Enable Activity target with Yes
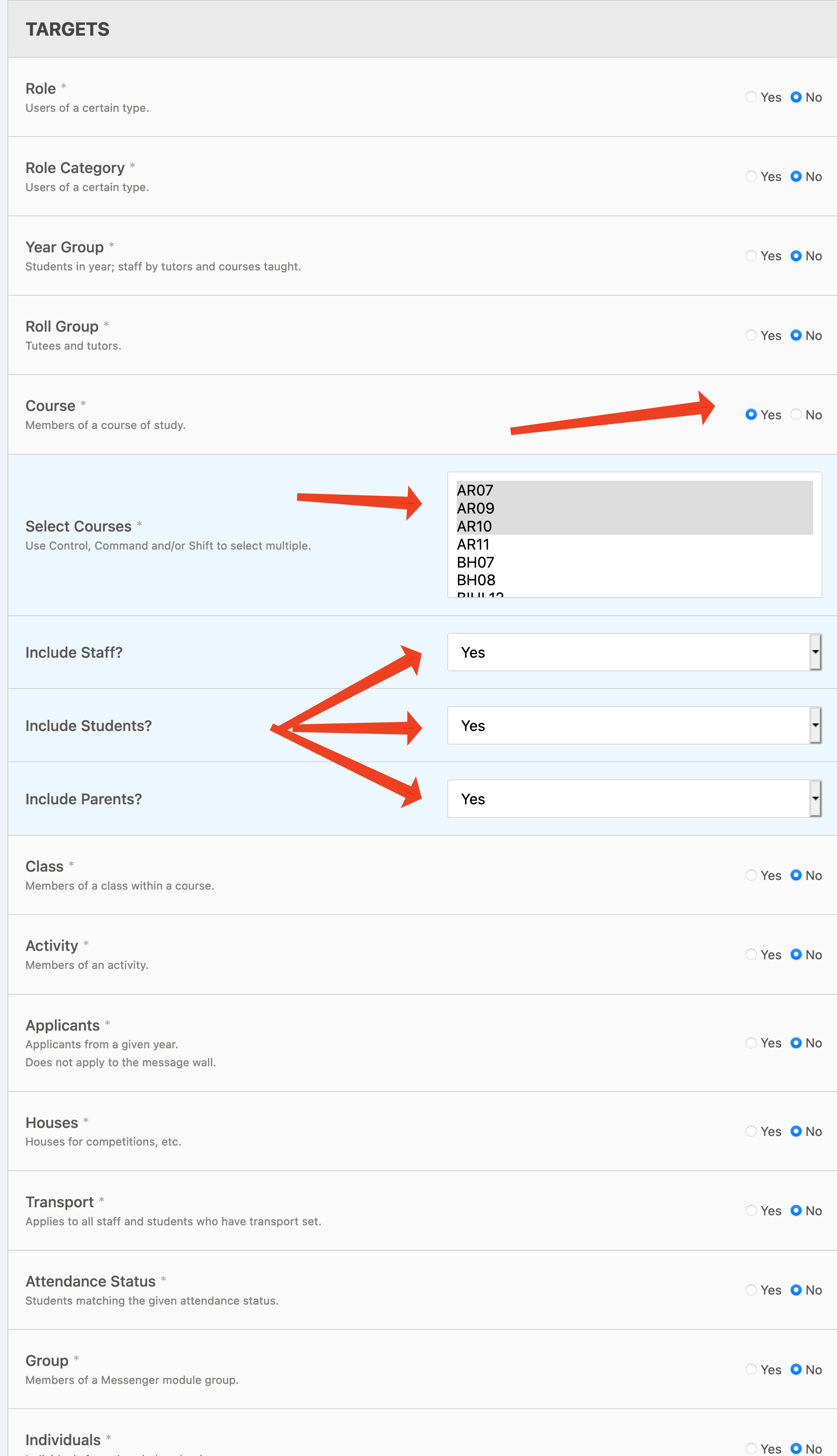837x1456 pixels. pyautogui.click(x=751, y=955)
